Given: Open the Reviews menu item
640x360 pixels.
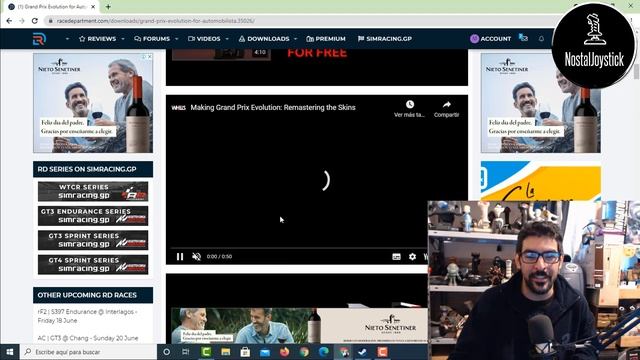Looking at the screenshot, I should point(98,39).
